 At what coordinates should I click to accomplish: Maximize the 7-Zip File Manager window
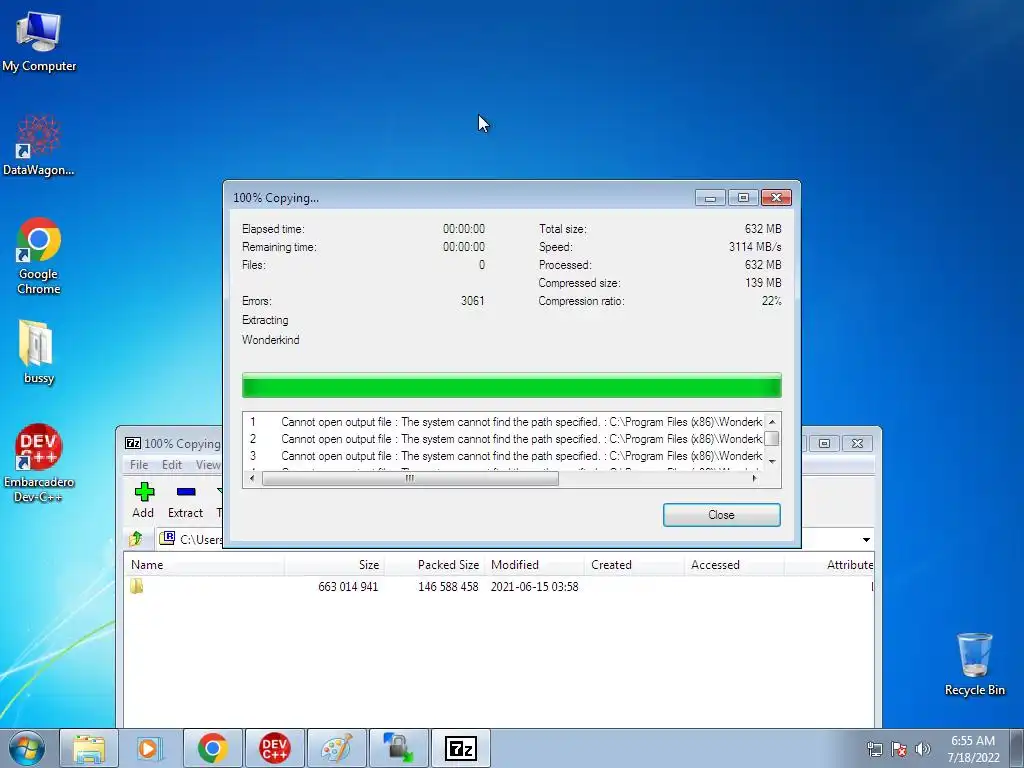point(824,443)
